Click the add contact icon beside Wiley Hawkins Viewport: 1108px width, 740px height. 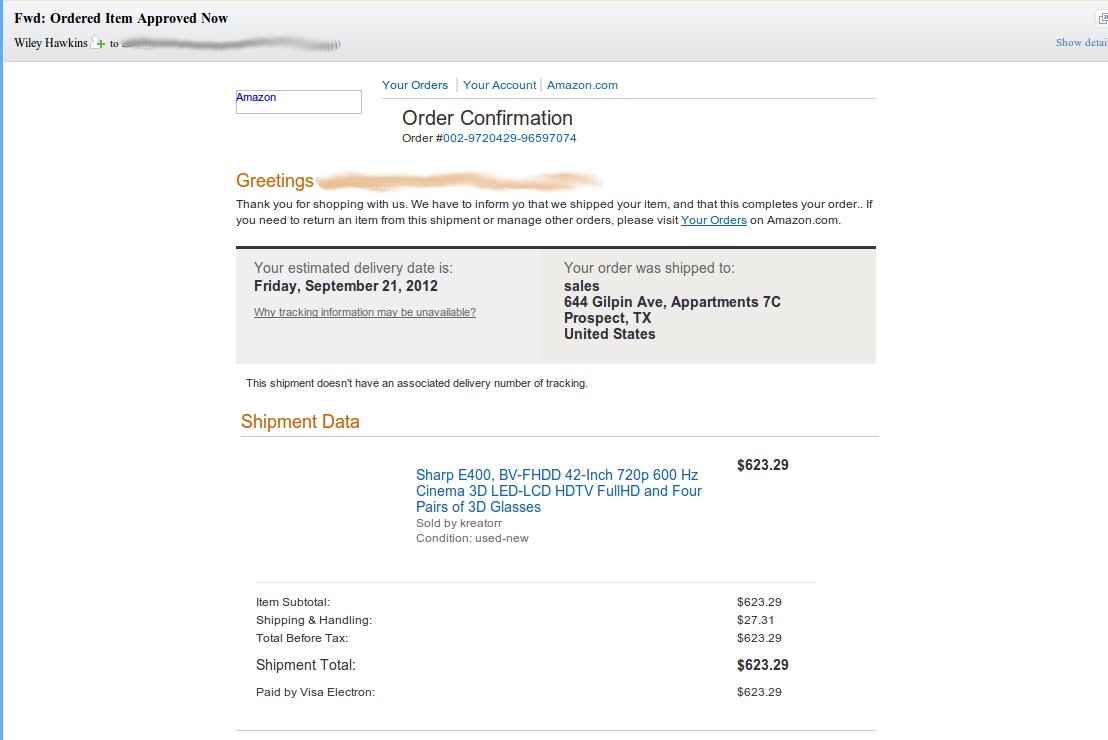(98, 43)
